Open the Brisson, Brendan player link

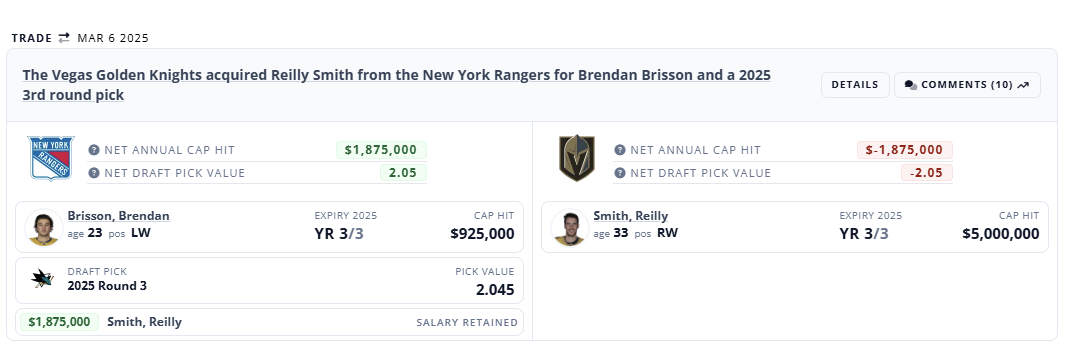click(x=119, y=216)
